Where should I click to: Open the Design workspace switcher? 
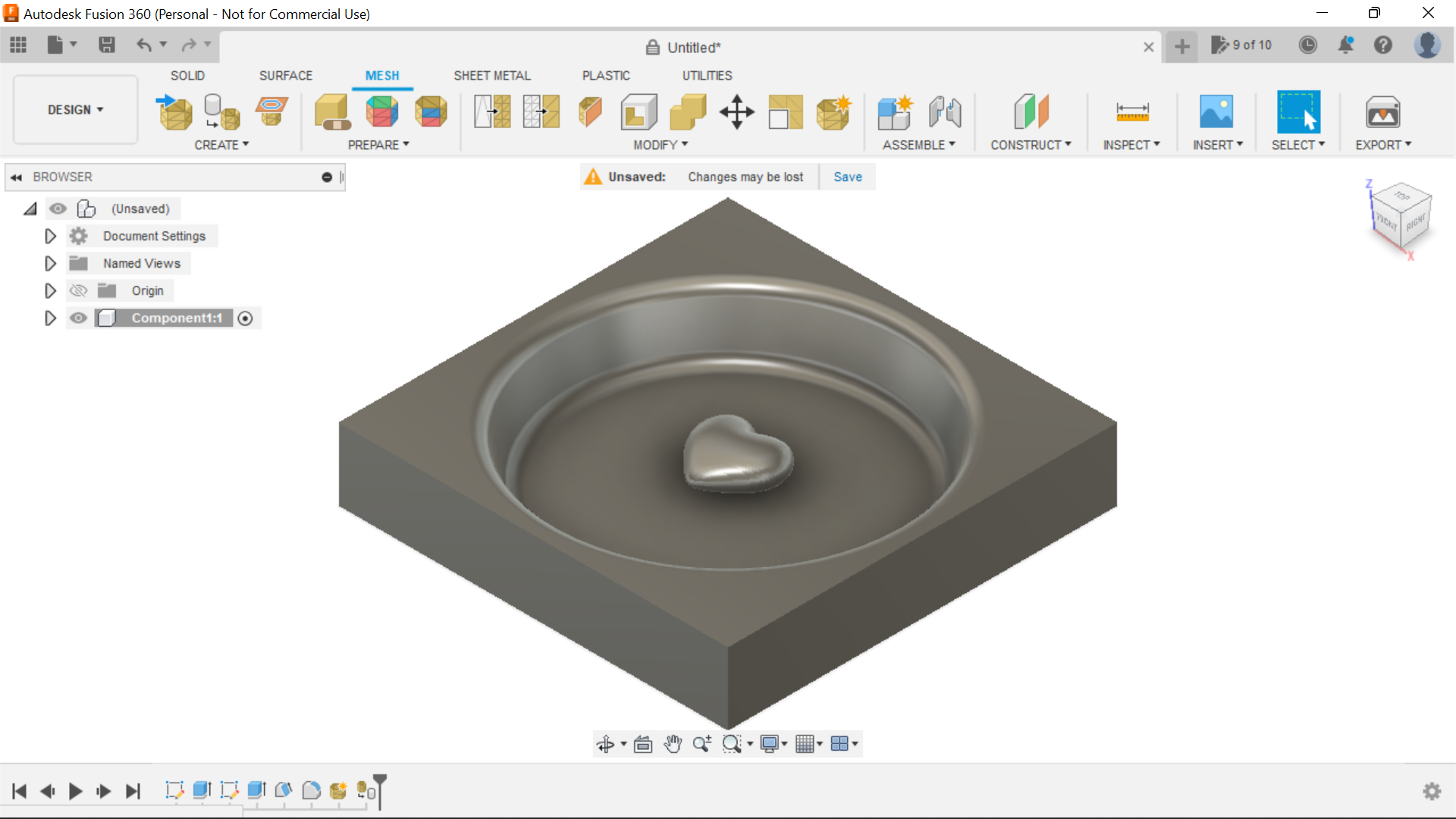coord(74,109)
